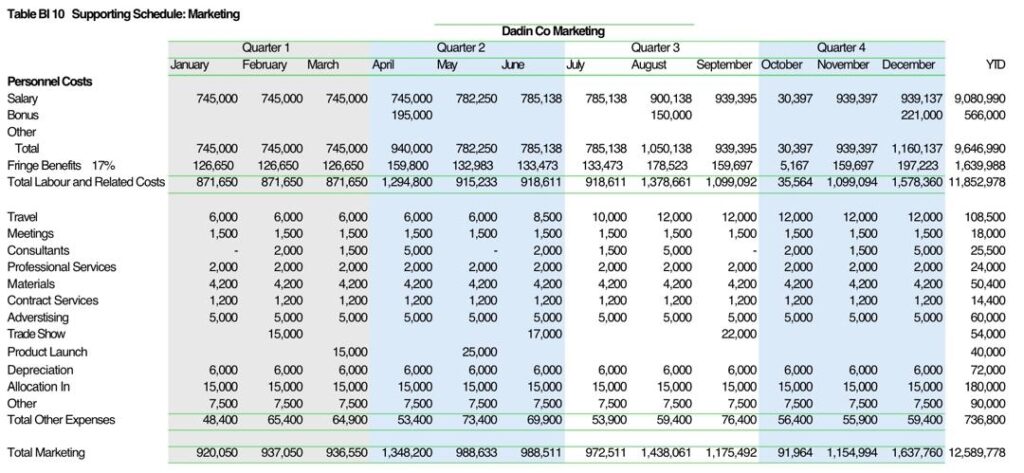Click the 'Contract Services' row label
This screenshot has width=1024, height=473.
(x=53, y=301)
